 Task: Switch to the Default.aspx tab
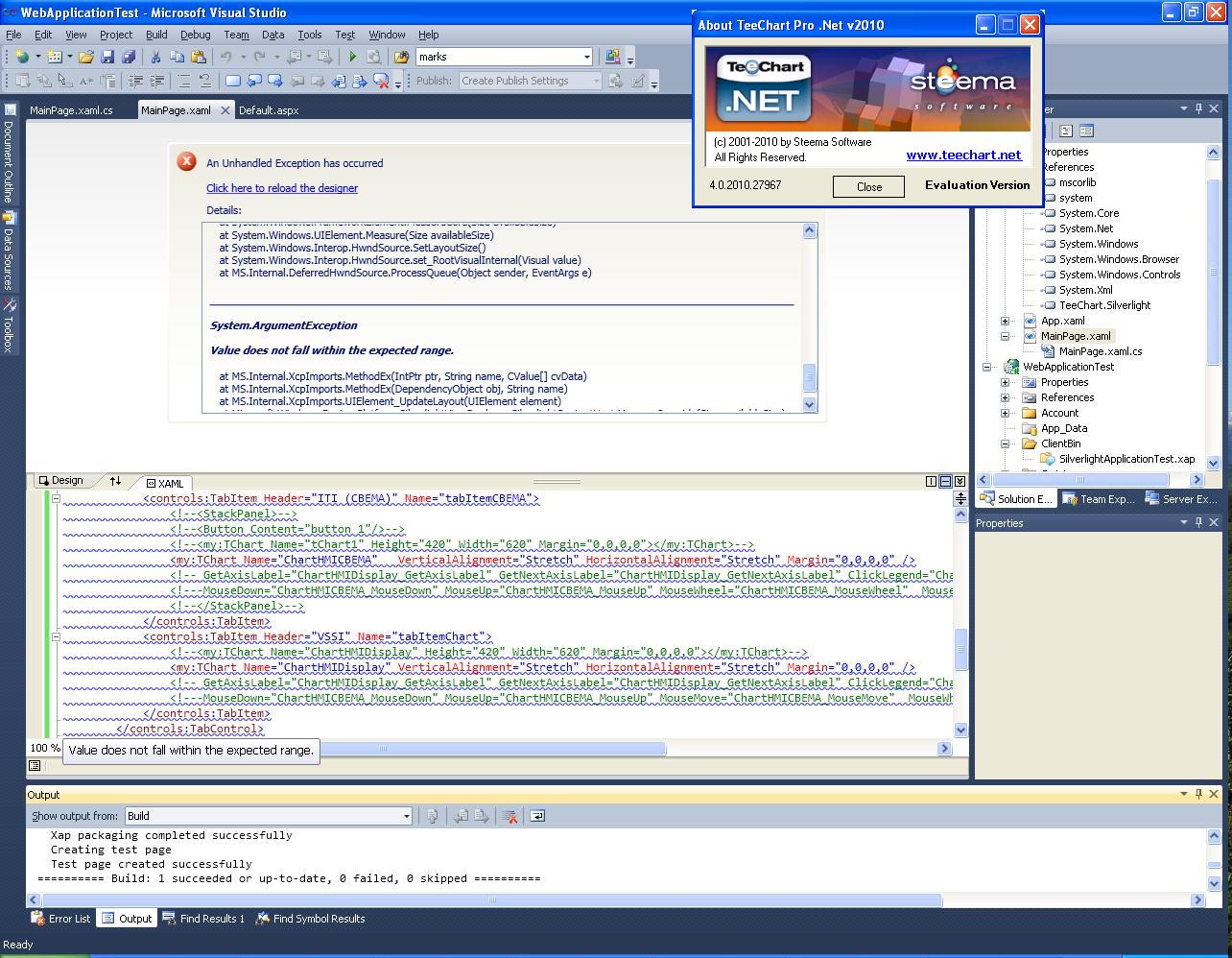[269, 110]
